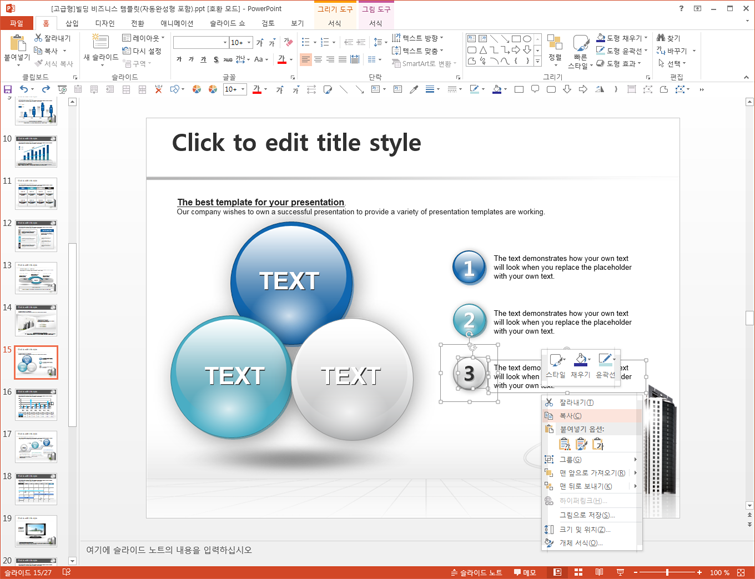The height and width of the screenshot is (579, 755).
Task: Click the 다시 설정 reset button
Action: [142, 51]
